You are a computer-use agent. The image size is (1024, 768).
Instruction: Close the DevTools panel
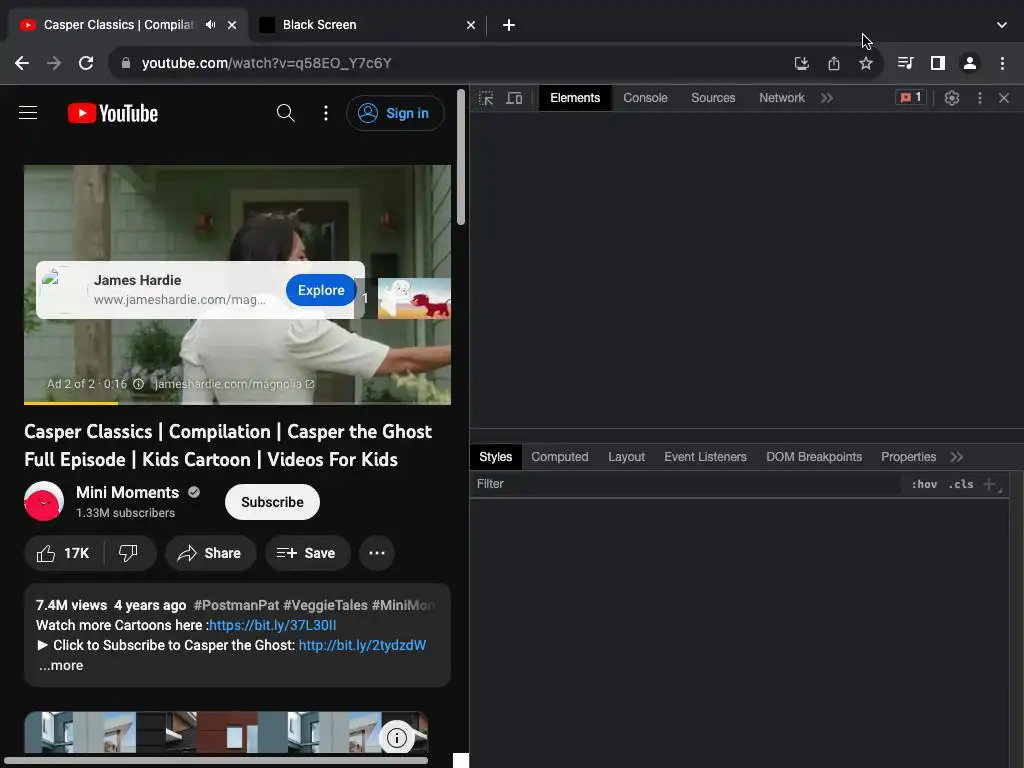coord(1004,98)
